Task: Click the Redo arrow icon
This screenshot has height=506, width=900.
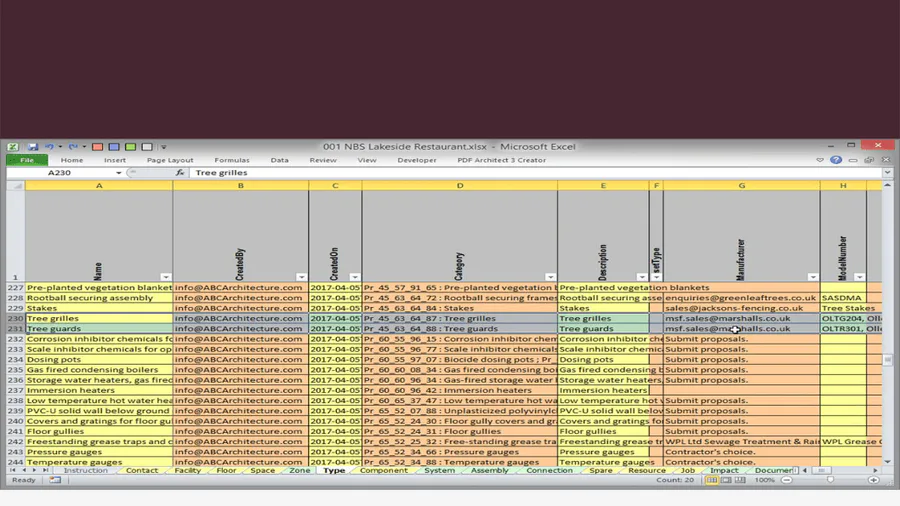Action: [73, 147]
